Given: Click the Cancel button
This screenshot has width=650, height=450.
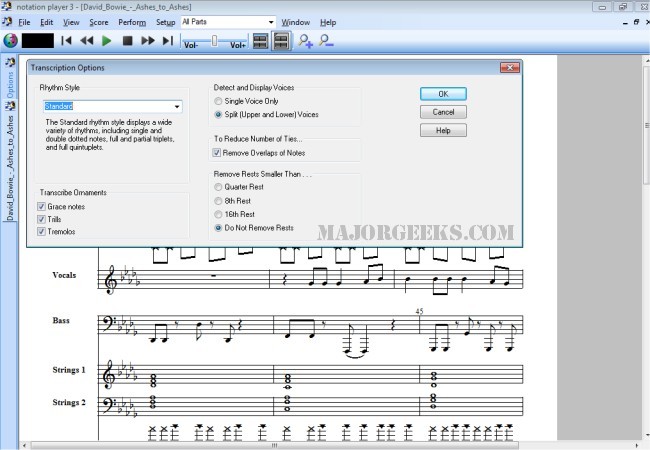Looking at the screenshot, I should (x=443, y=112).
